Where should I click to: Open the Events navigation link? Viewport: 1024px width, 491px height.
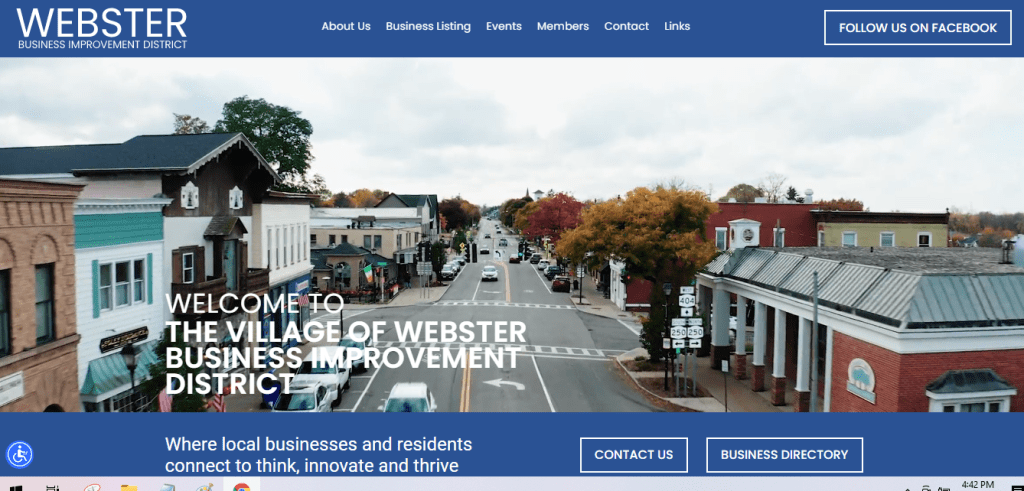click(504, 26)
